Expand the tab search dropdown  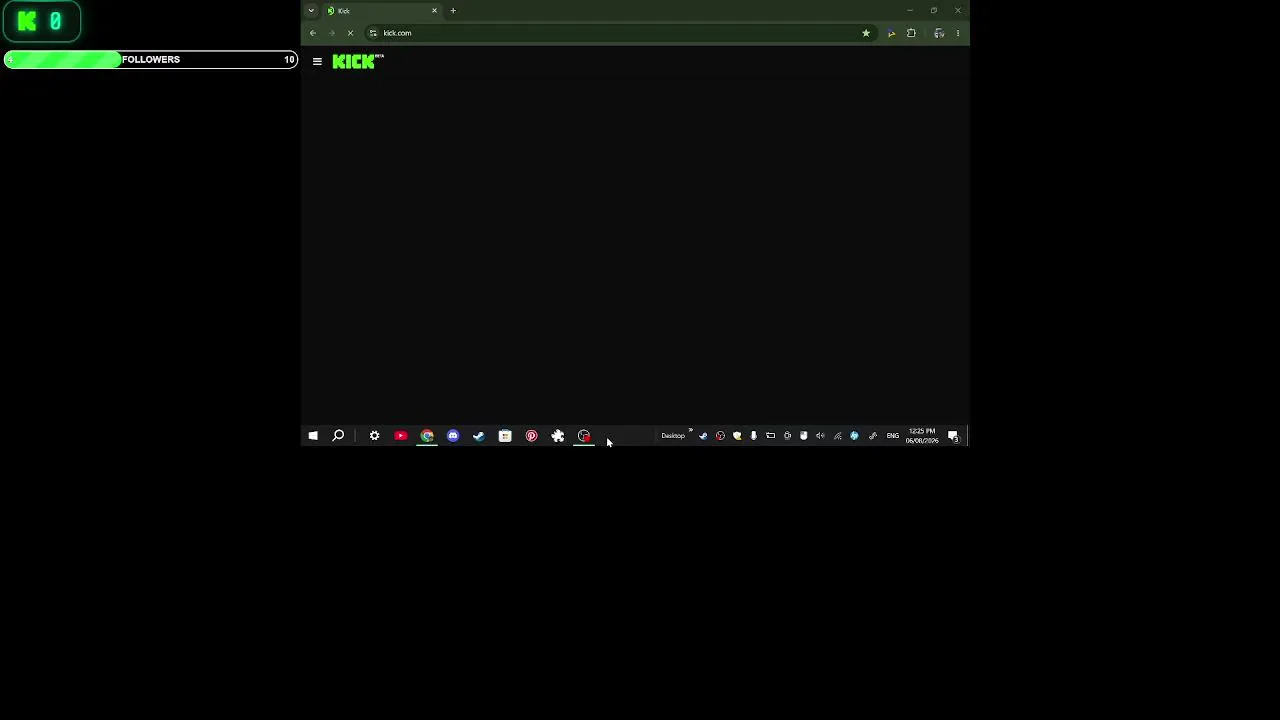pyautogui.click(x=311, y=11)
